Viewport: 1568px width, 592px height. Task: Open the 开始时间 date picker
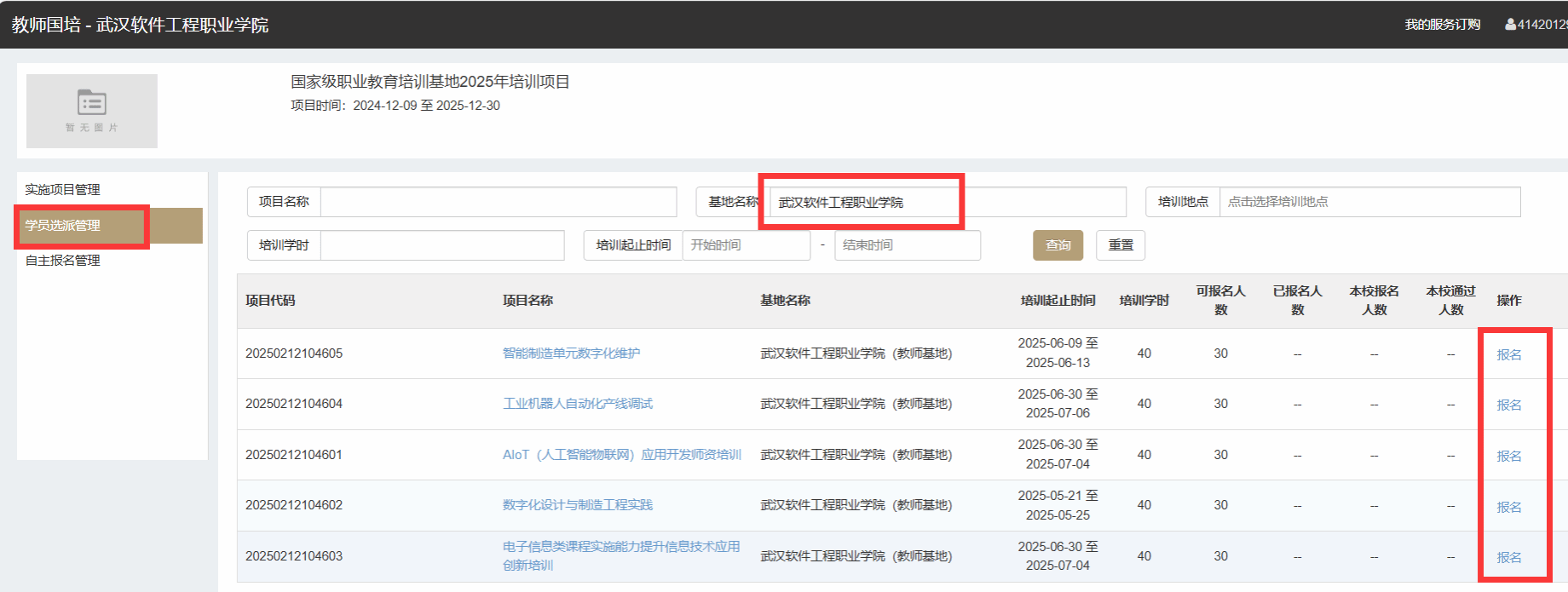[745, 245]
